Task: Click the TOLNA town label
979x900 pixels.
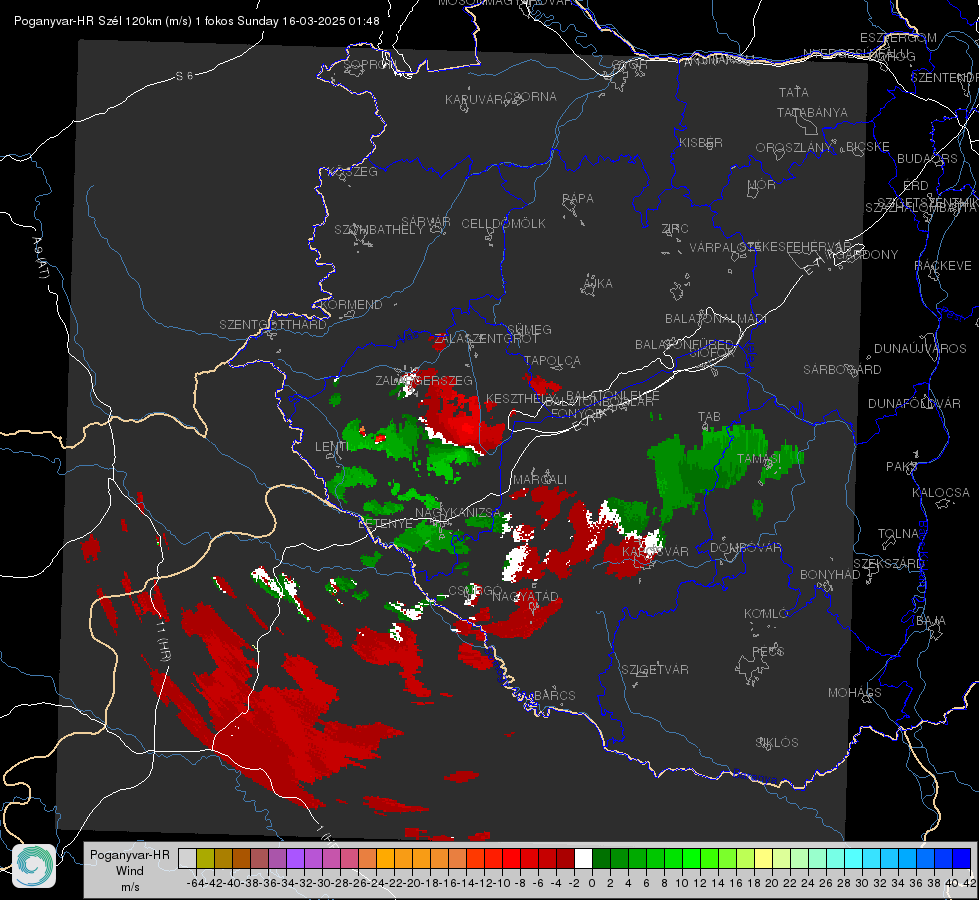Action: (x=898, y=534)
